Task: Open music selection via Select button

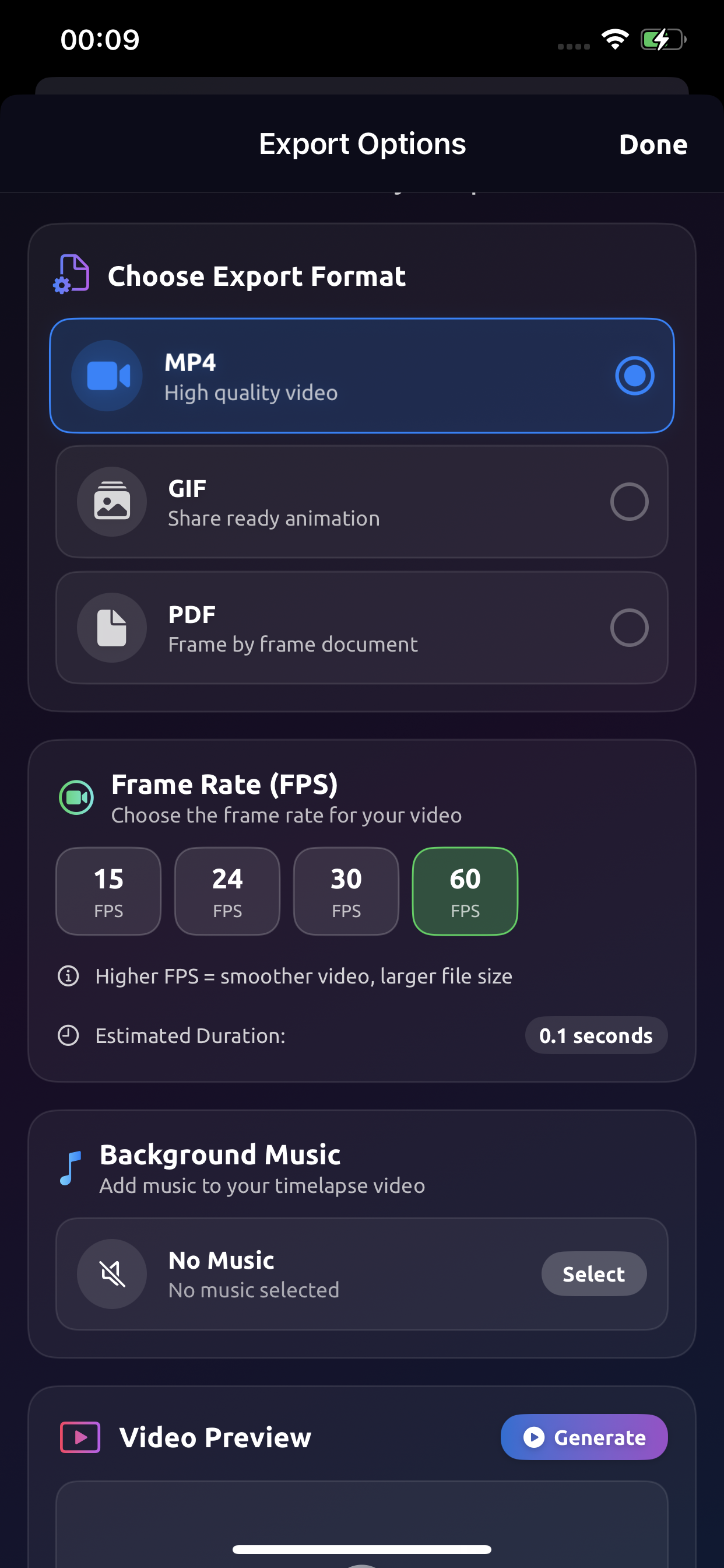Action: (594, 1274)
